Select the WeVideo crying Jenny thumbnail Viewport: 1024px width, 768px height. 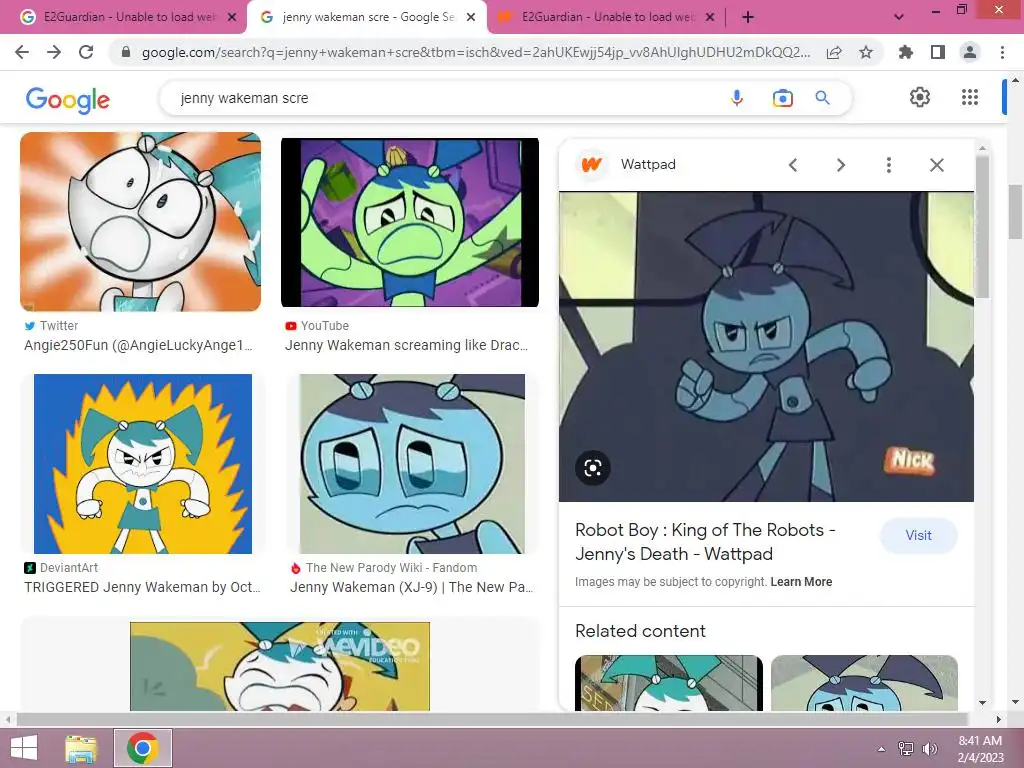[280, 666]
